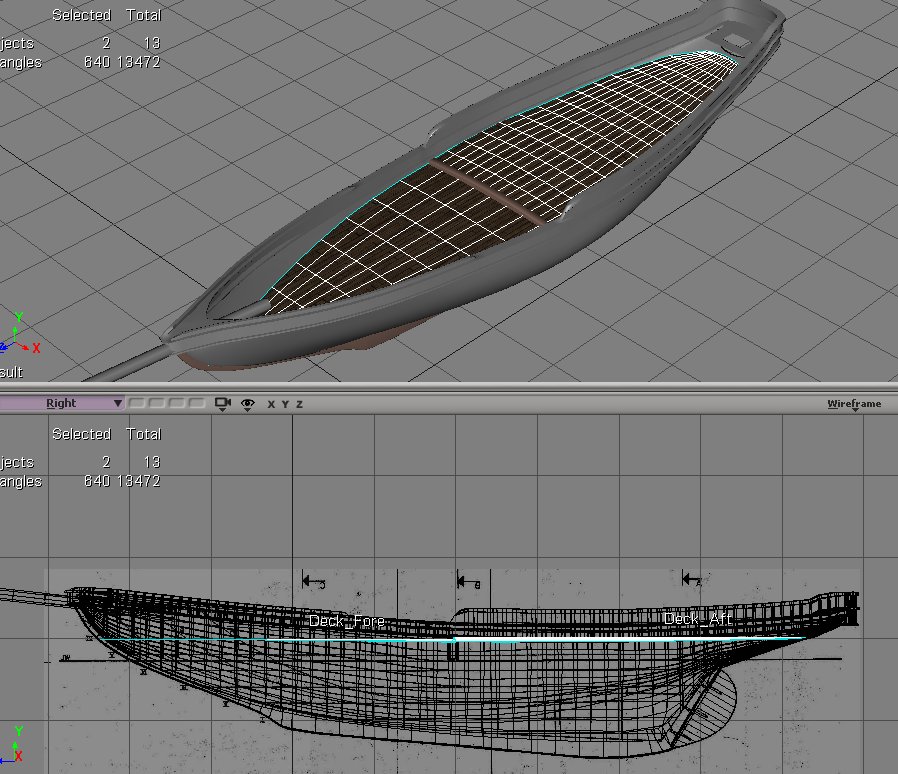The height and width of the screenshot is (774, 898).
Task: Select the Deck_Aft object label
Action: coord(698,620)
